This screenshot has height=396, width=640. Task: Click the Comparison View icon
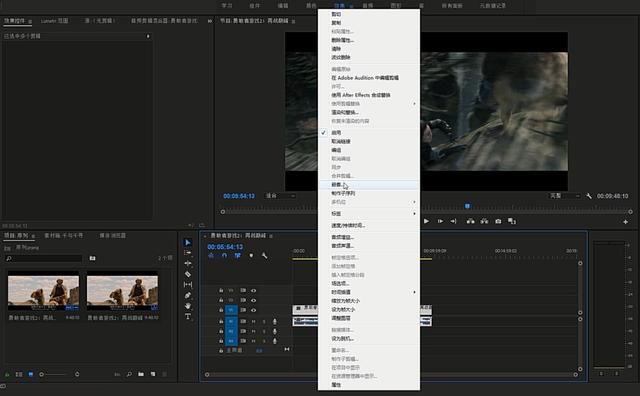(x=512, y=221)
